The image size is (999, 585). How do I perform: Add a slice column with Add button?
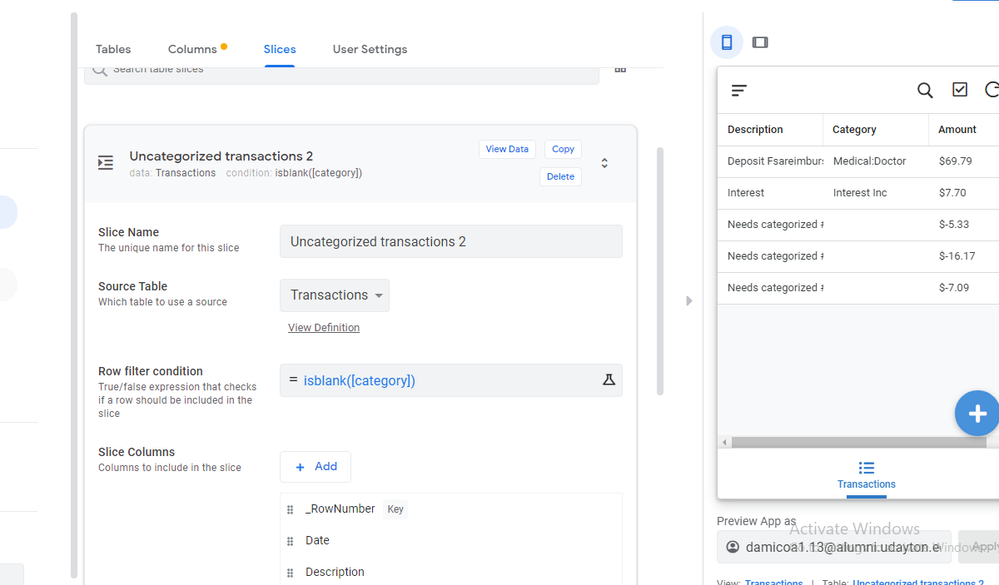315,467
